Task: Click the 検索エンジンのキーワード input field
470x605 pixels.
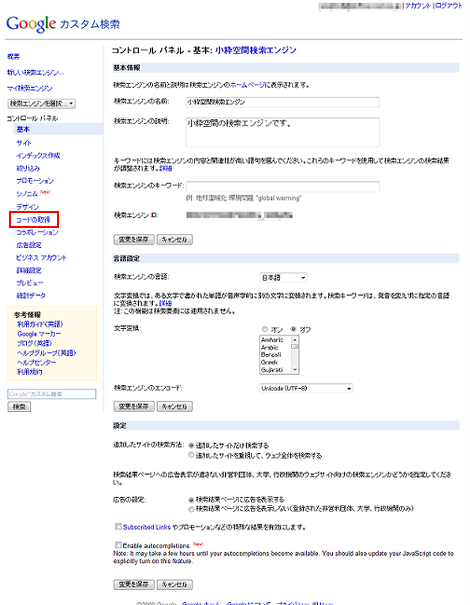Action: tap(282, 187)
